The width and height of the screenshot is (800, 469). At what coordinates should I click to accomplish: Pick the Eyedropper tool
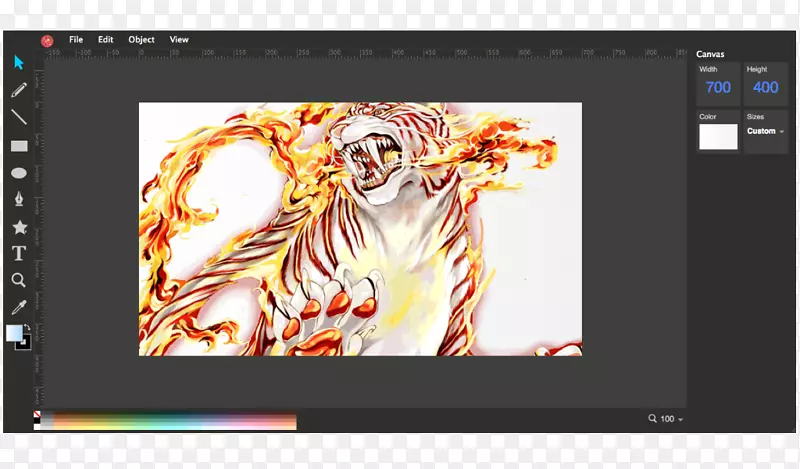[19, 307]
